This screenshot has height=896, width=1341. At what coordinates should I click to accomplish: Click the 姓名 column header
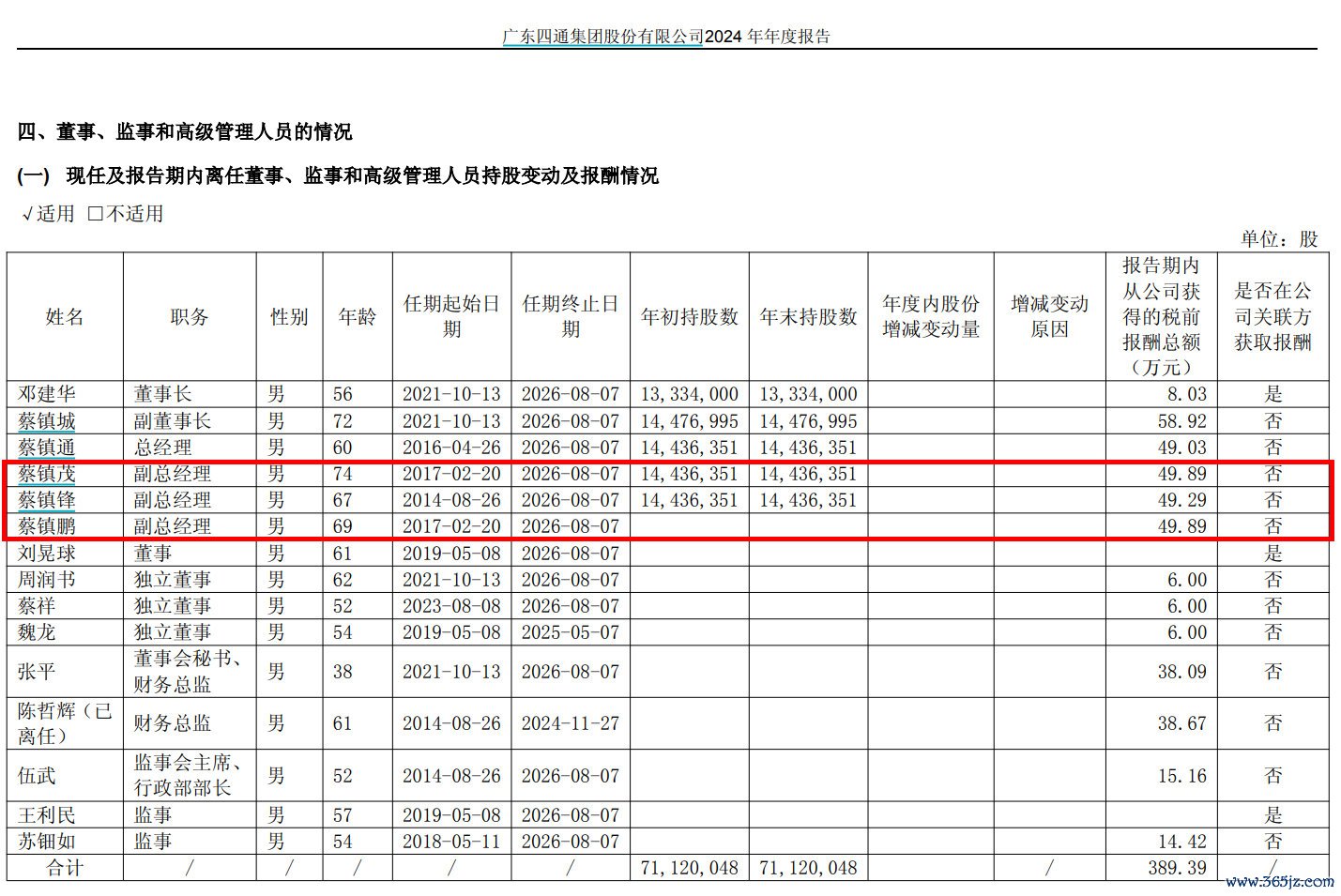[x=65, y=317]
